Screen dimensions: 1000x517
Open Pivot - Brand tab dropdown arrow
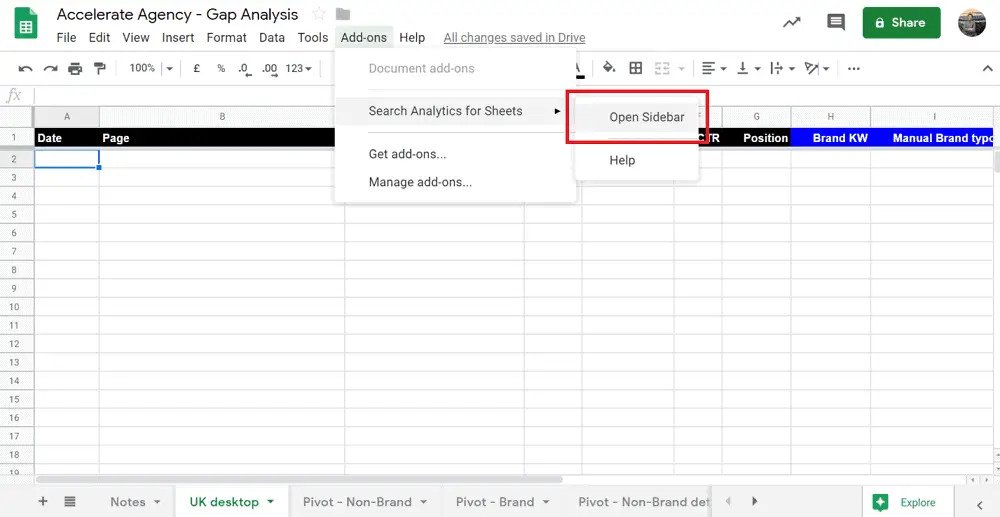546,502
